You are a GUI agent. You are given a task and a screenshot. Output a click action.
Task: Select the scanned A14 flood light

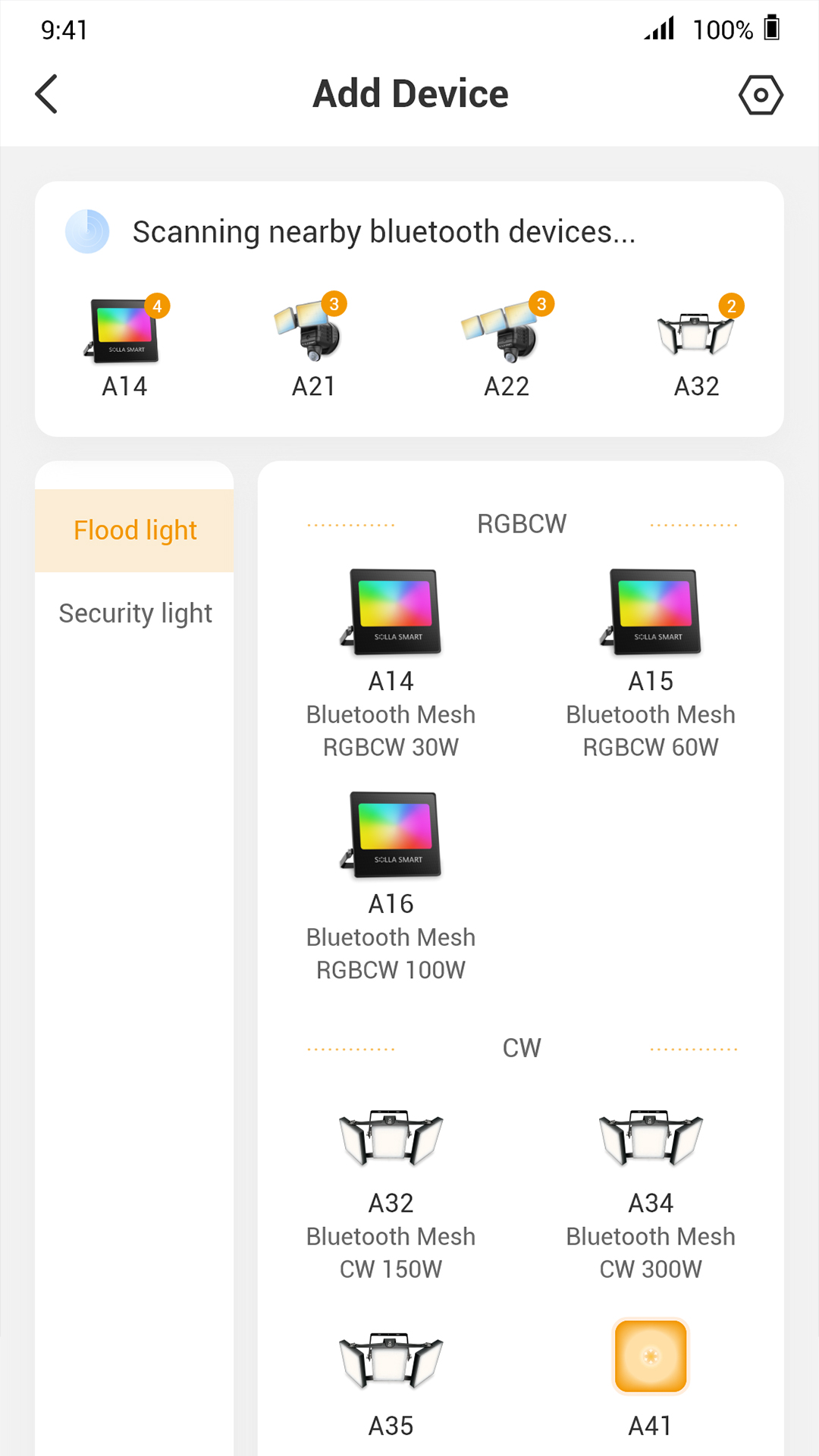(124, 346)
